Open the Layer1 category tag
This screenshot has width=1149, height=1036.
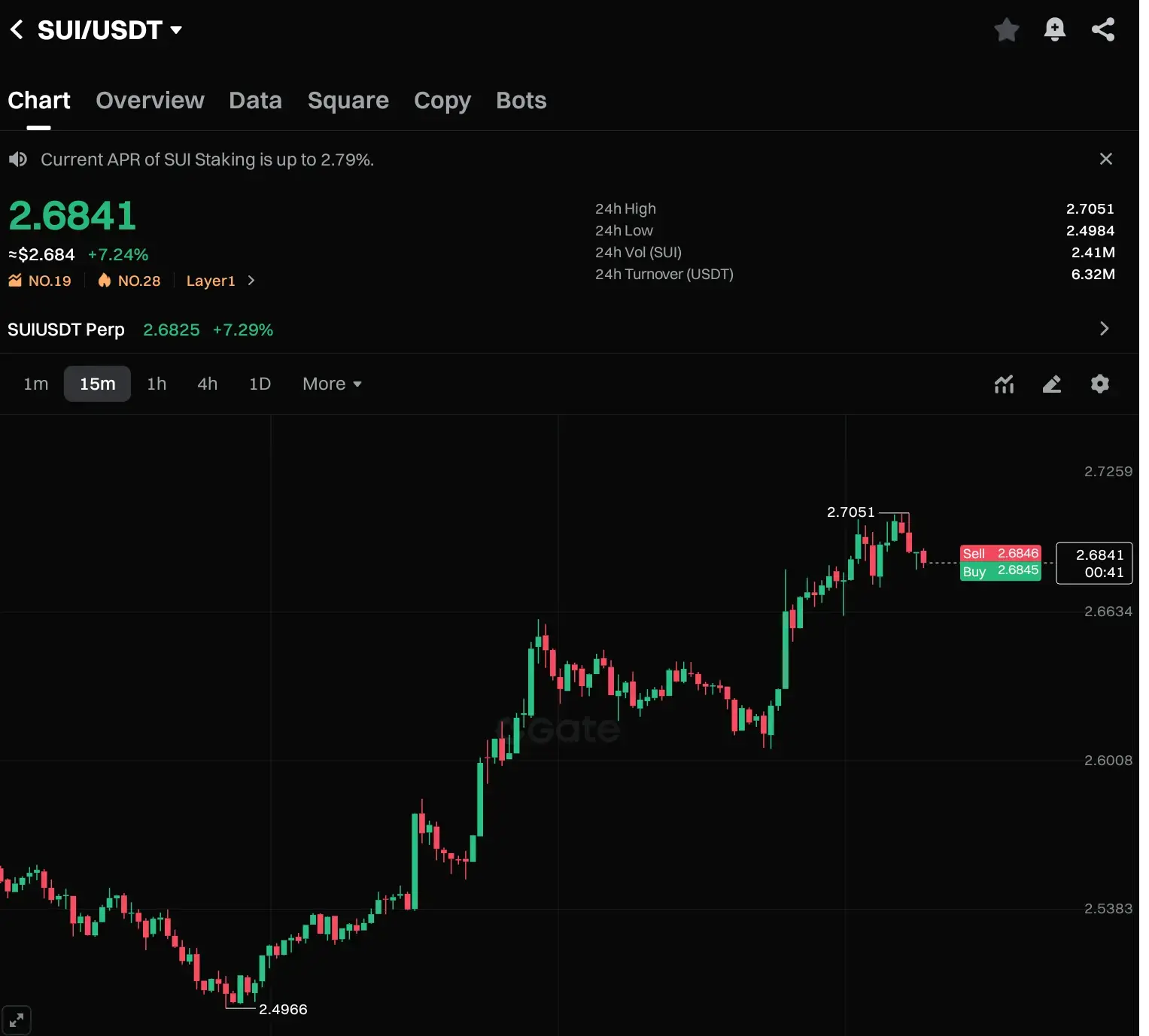point(211,281)
